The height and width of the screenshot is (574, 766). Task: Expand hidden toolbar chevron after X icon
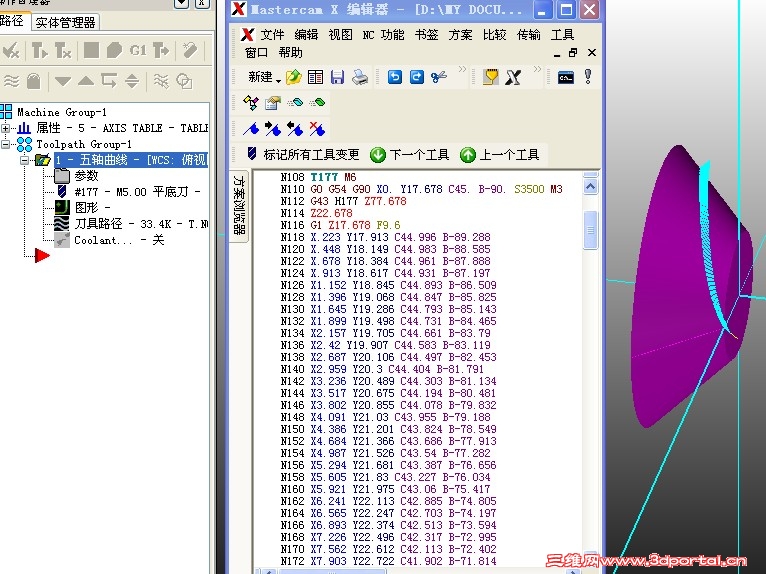click(537, 69)
